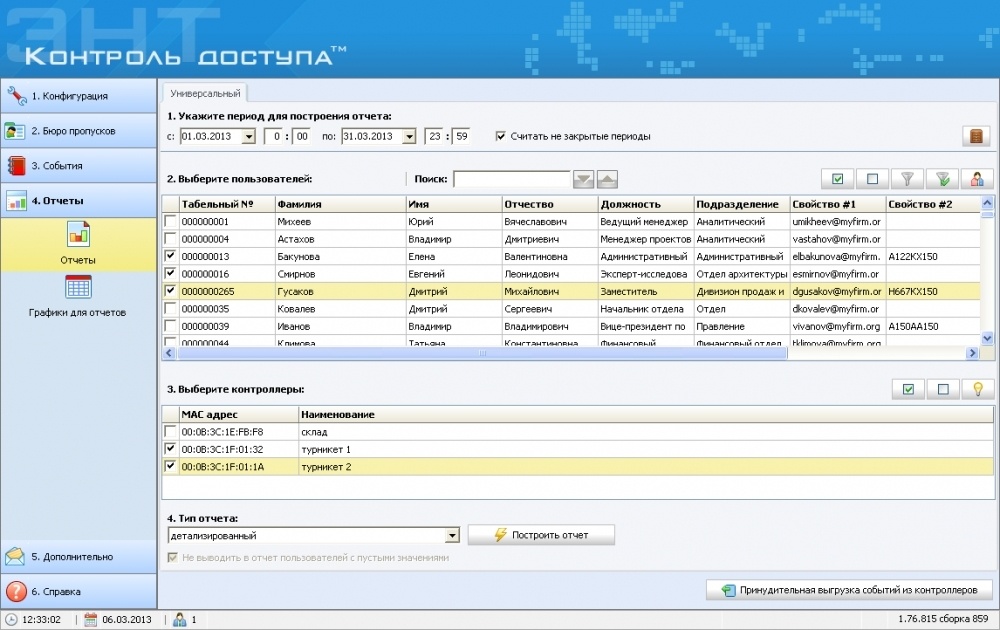Click the light bulb icon for controllers
Screen dimensions: 1000x630
[x=976, y=389]
